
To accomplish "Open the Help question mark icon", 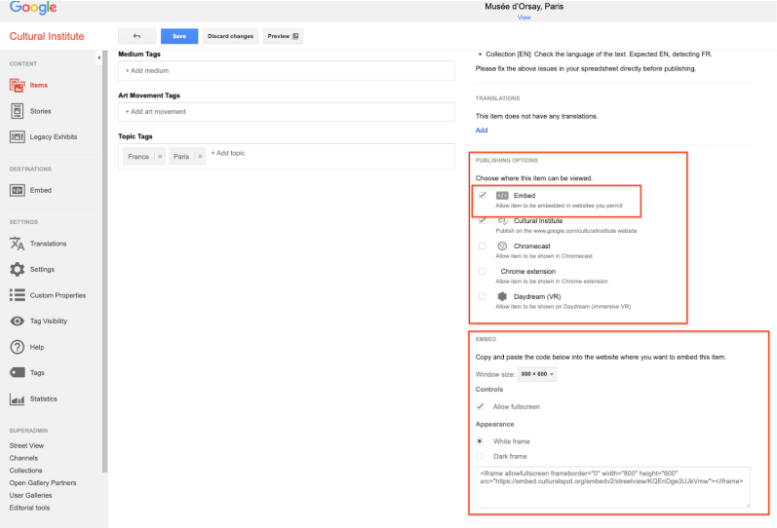I will tap(17, 347).
